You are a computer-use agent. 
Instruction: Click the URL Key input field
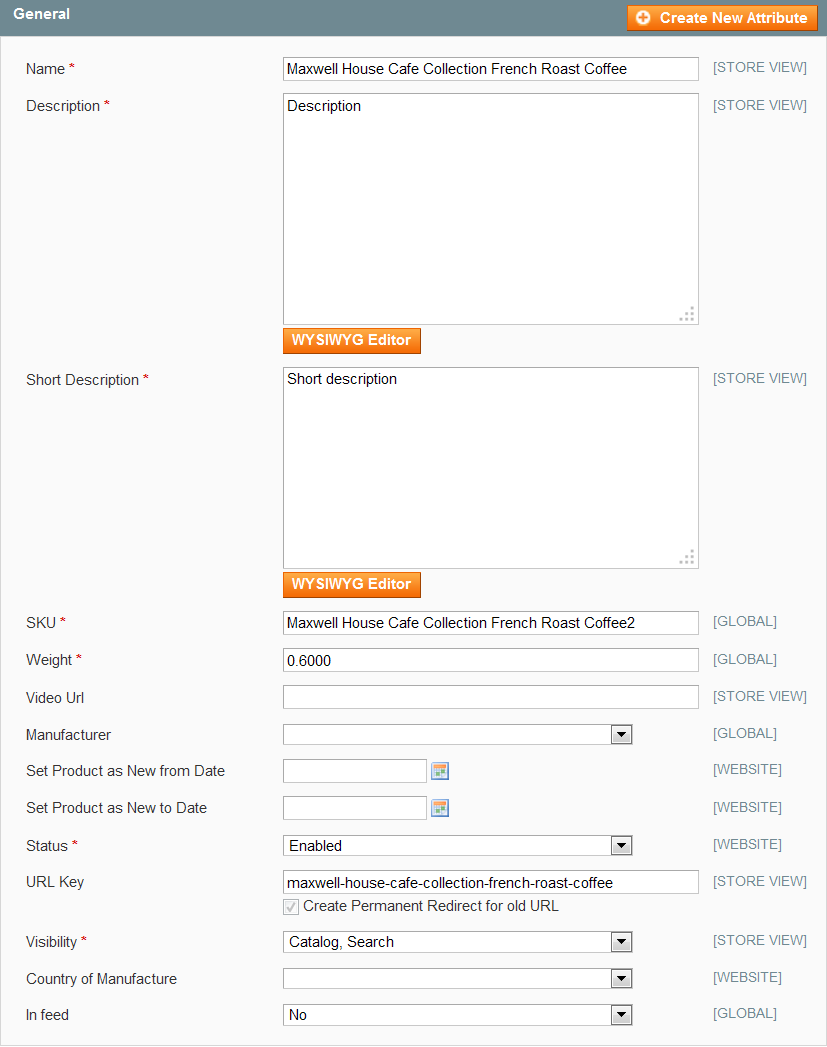491,882
